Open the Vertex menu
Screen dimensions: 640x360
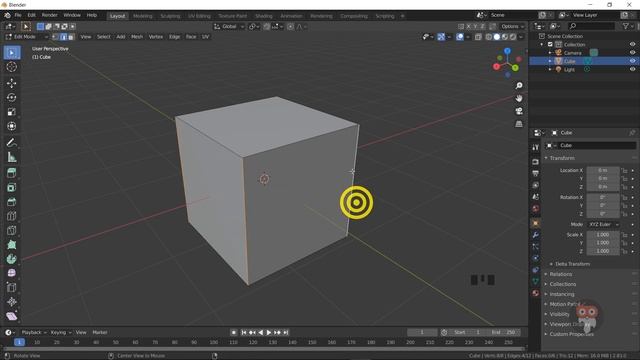[156, 37]
